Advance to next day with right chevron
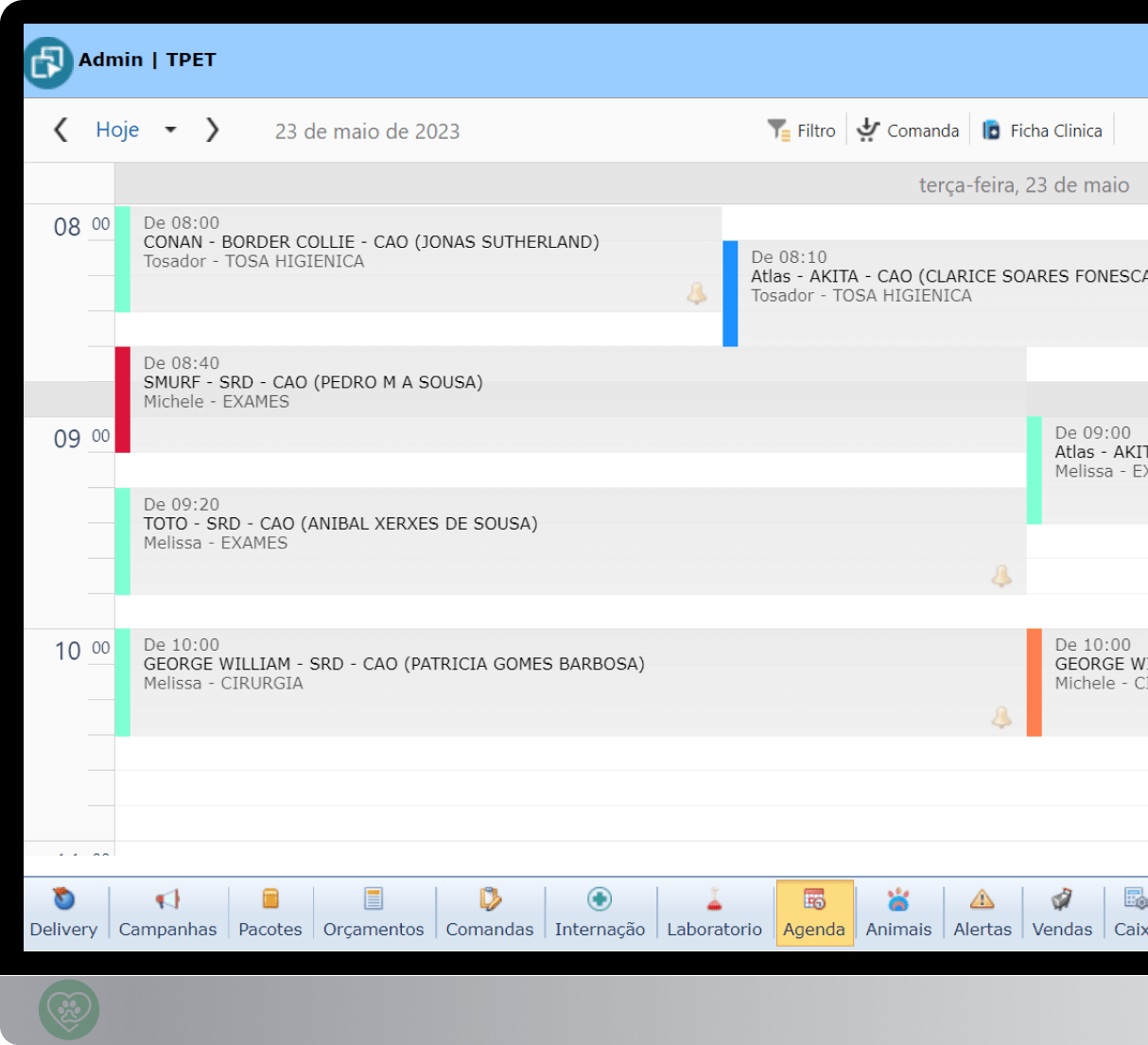Image resolution: width=1148 pixels, height=1045 pixels. (x=212, y=130)
